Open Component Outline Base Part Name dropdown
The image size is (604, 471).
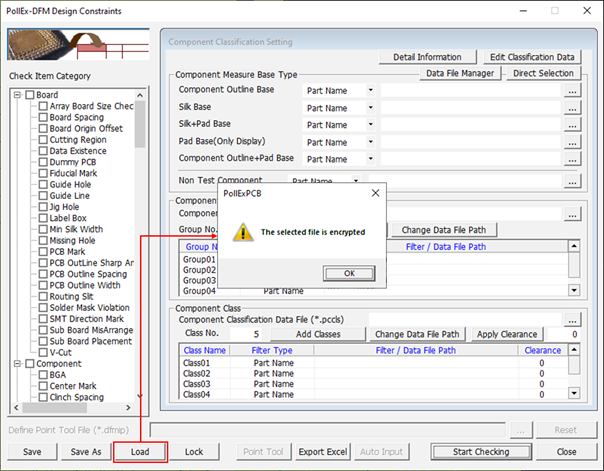click(x=370, y=91)
